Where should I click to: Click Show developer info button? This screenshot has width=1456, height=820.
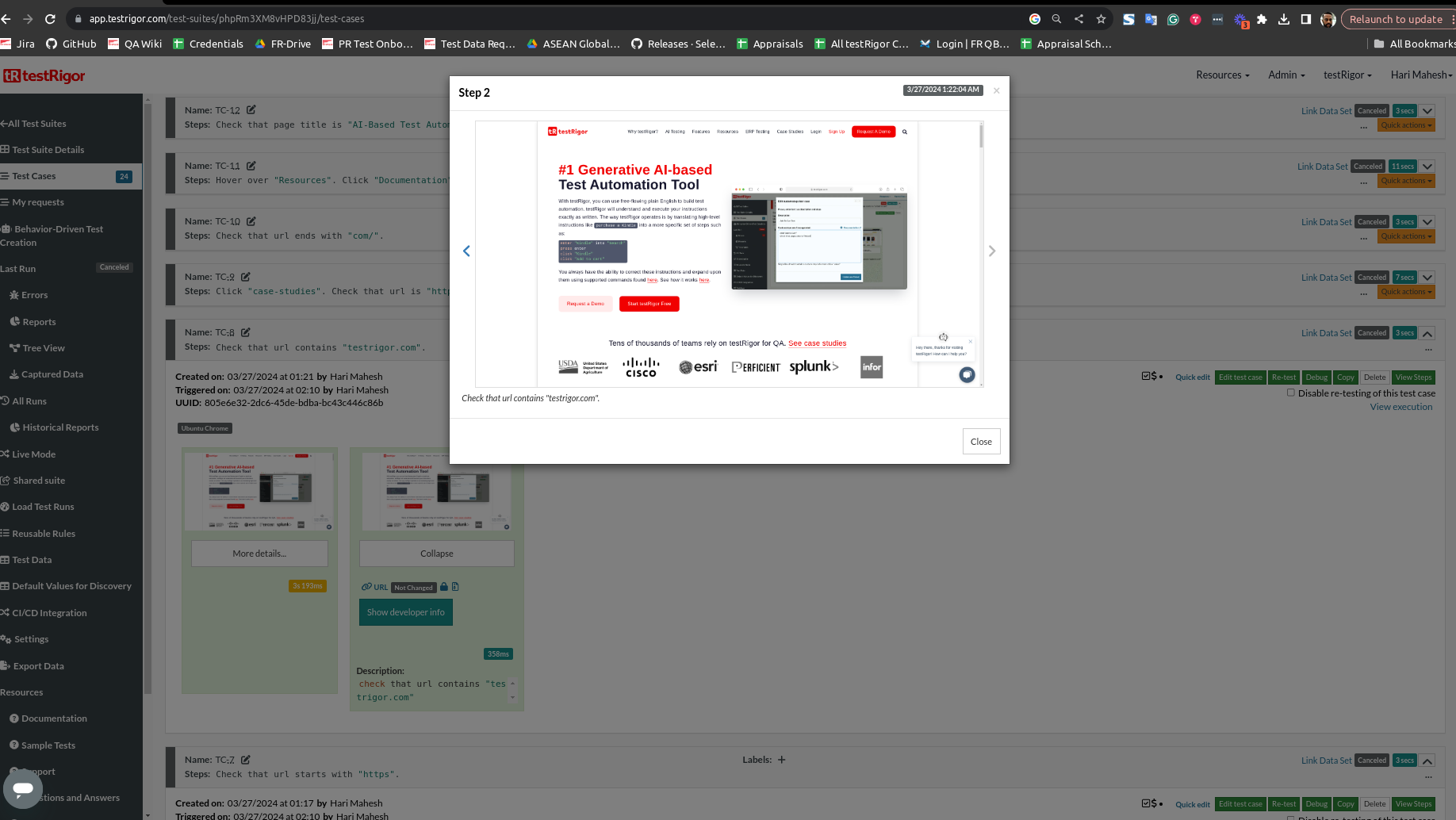pos(405,612)
